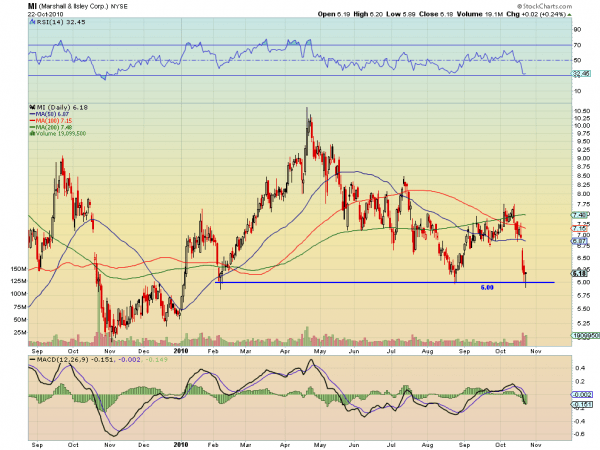600x450 pixels.
Task: Click the 7.15 red price tag on right axis
Action: click(x=580, y=228)
